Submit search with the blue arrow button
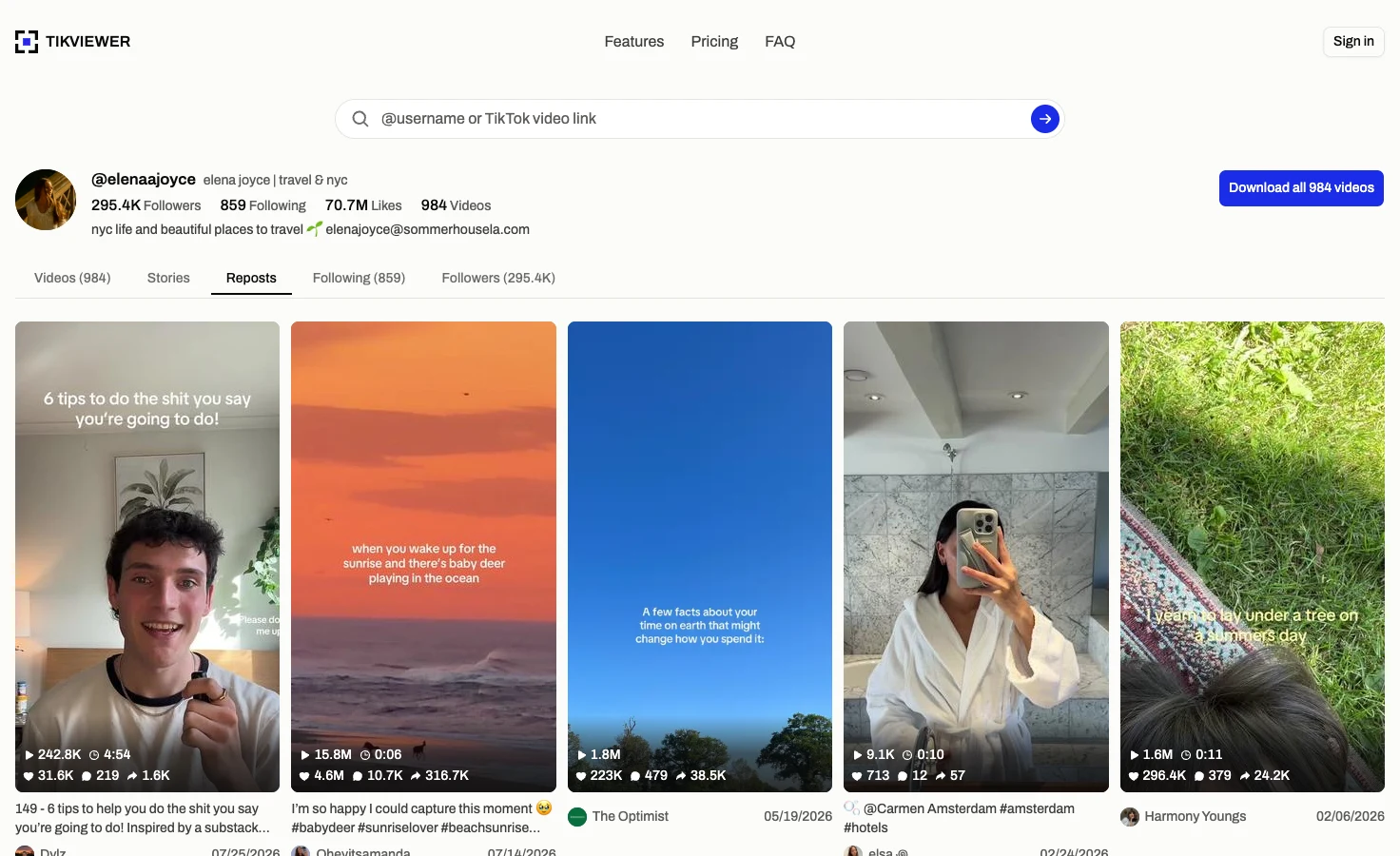This screenshot has width=1400, height=856. pyautogui.click(x=1044, y=119)
